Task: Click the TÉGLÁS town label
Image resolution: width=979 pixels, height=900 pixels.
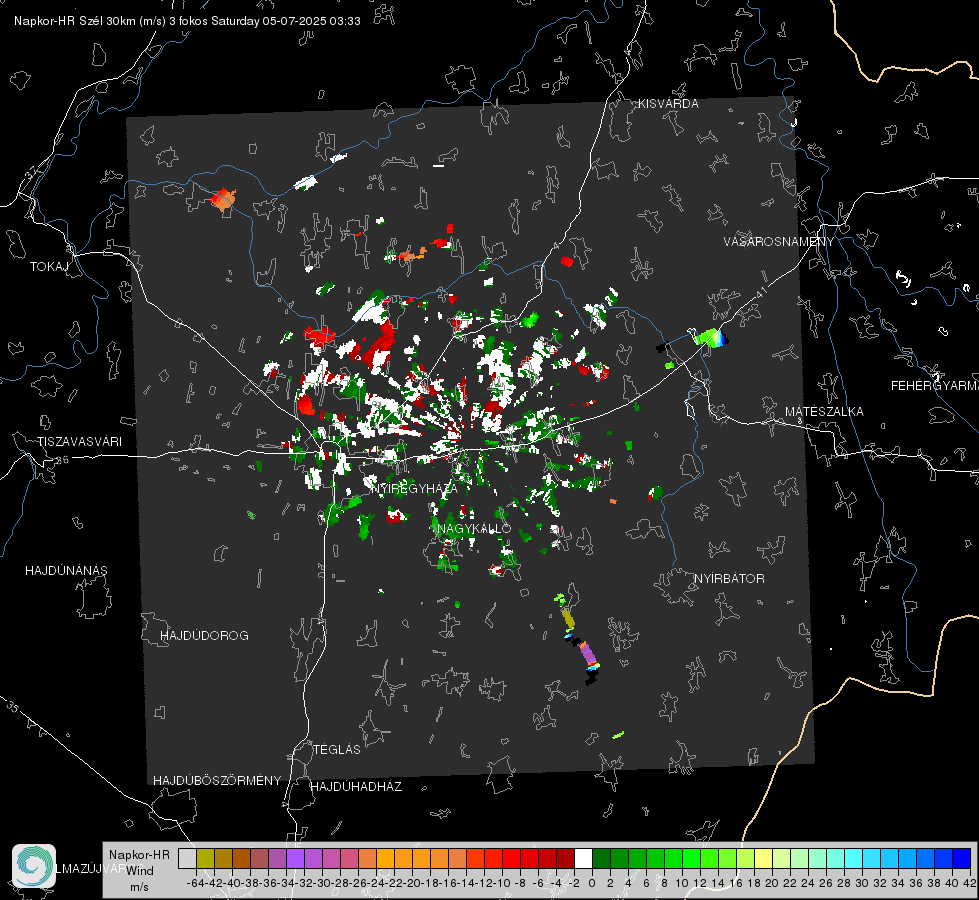Action: click(x=337, y=749)
